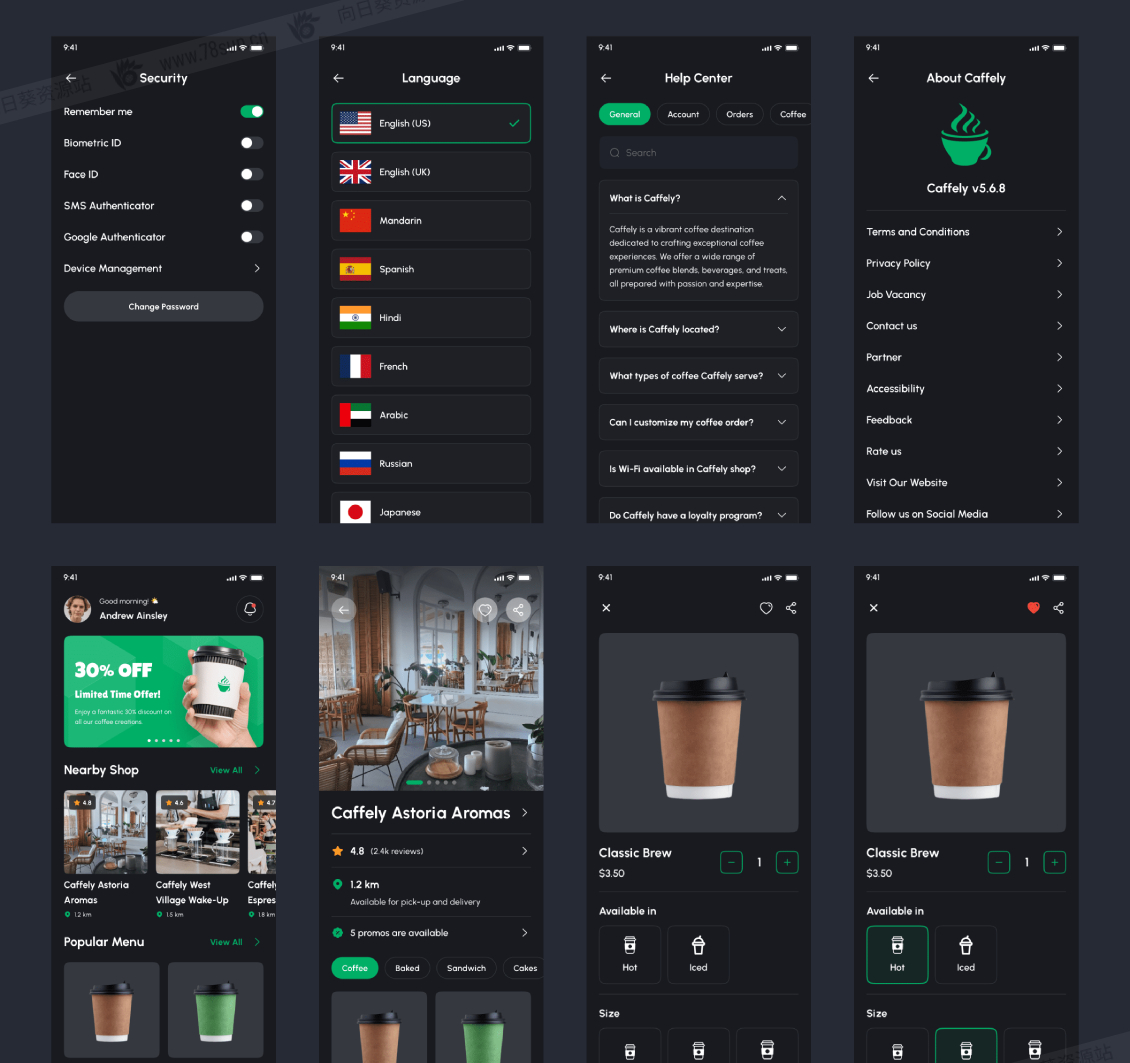Click the green Caffely coffee cup logo
Screen dimensions: 1130x1063
[x=965, y=138]
